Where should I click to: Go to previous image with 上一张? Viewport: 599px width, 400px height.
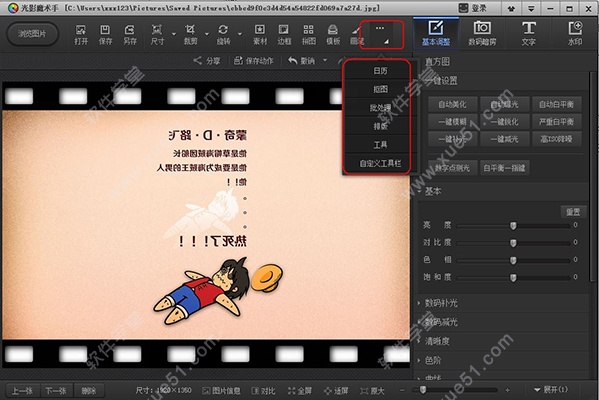pyautogui.click(x=22, y=390)
